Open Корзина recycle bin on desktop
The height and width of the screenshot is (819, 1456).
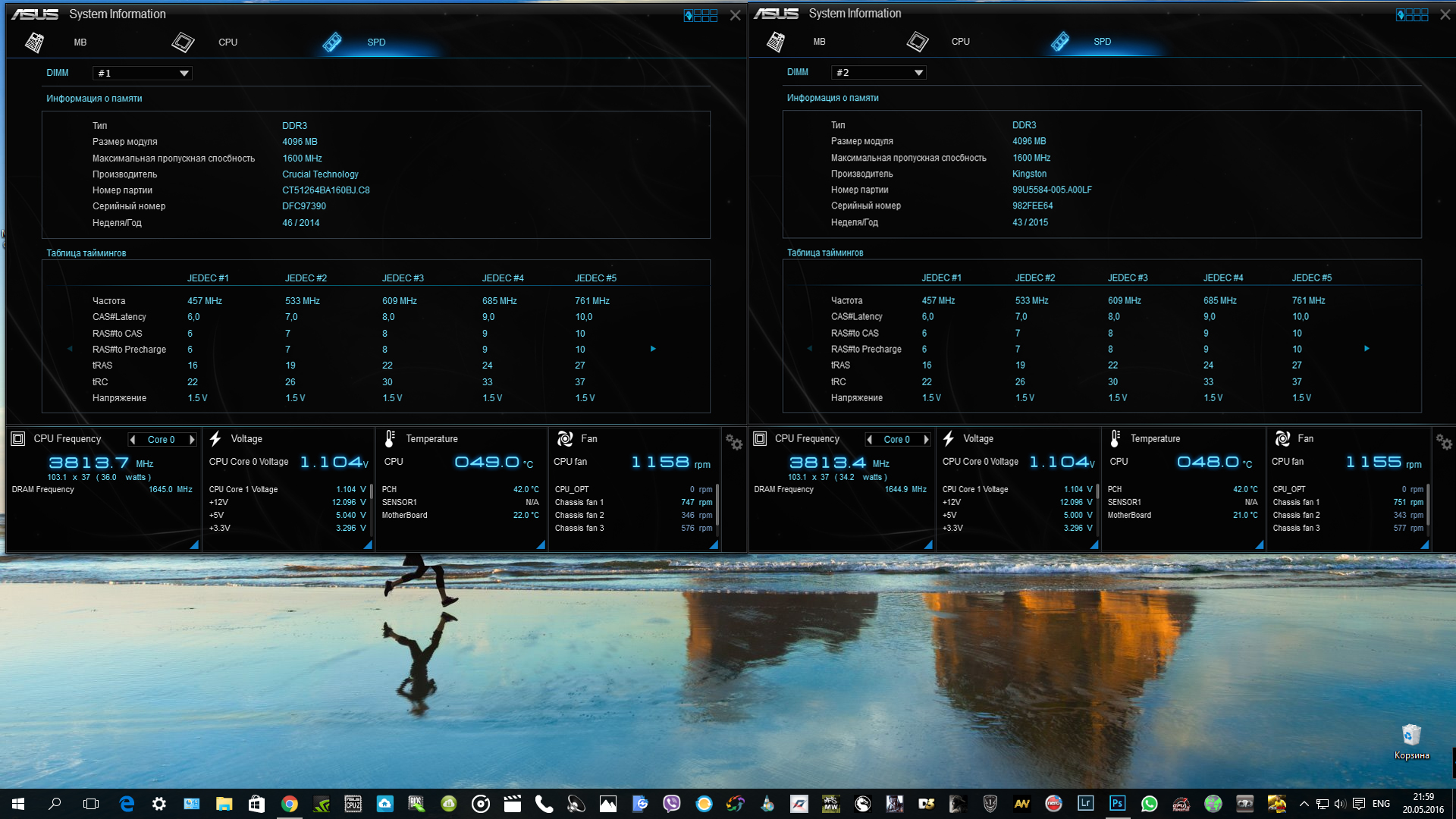pyautogui.click(x=1410, y=736)
